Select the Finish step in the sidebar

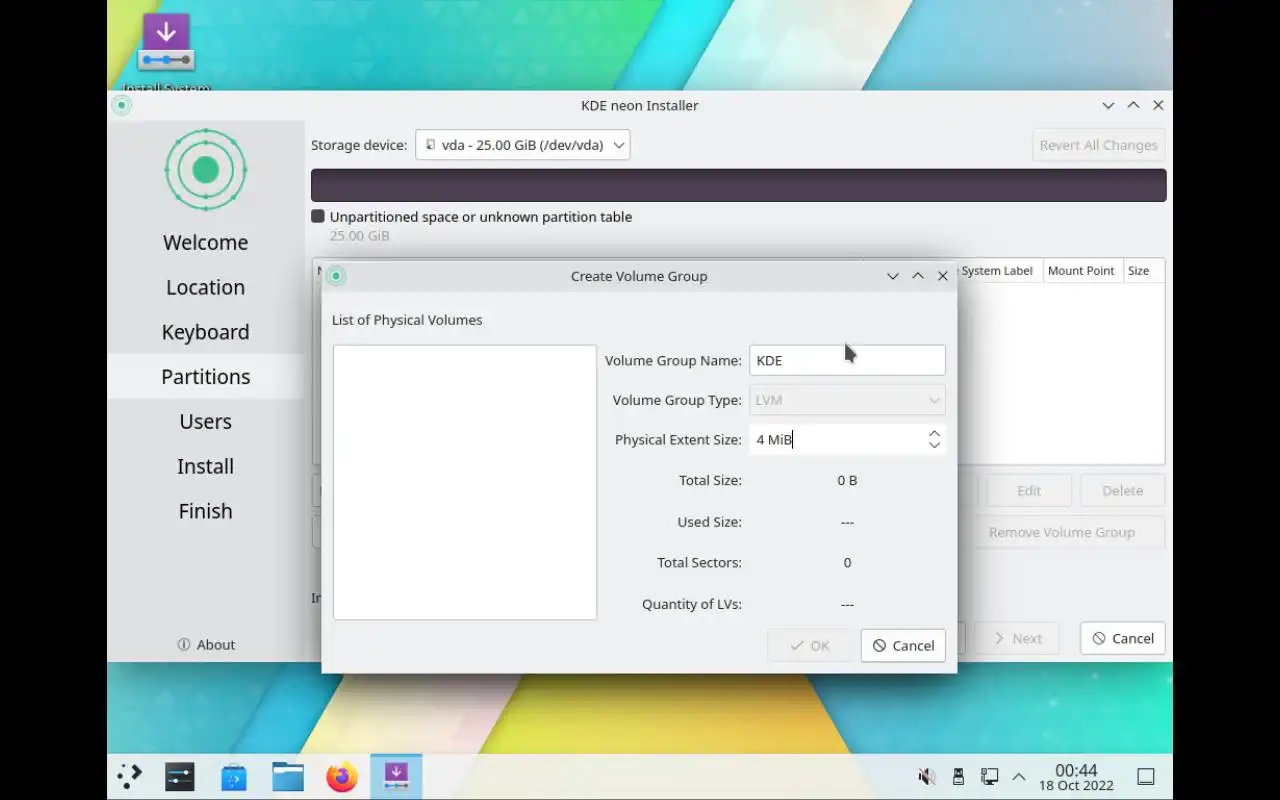[x=206, y=511]
